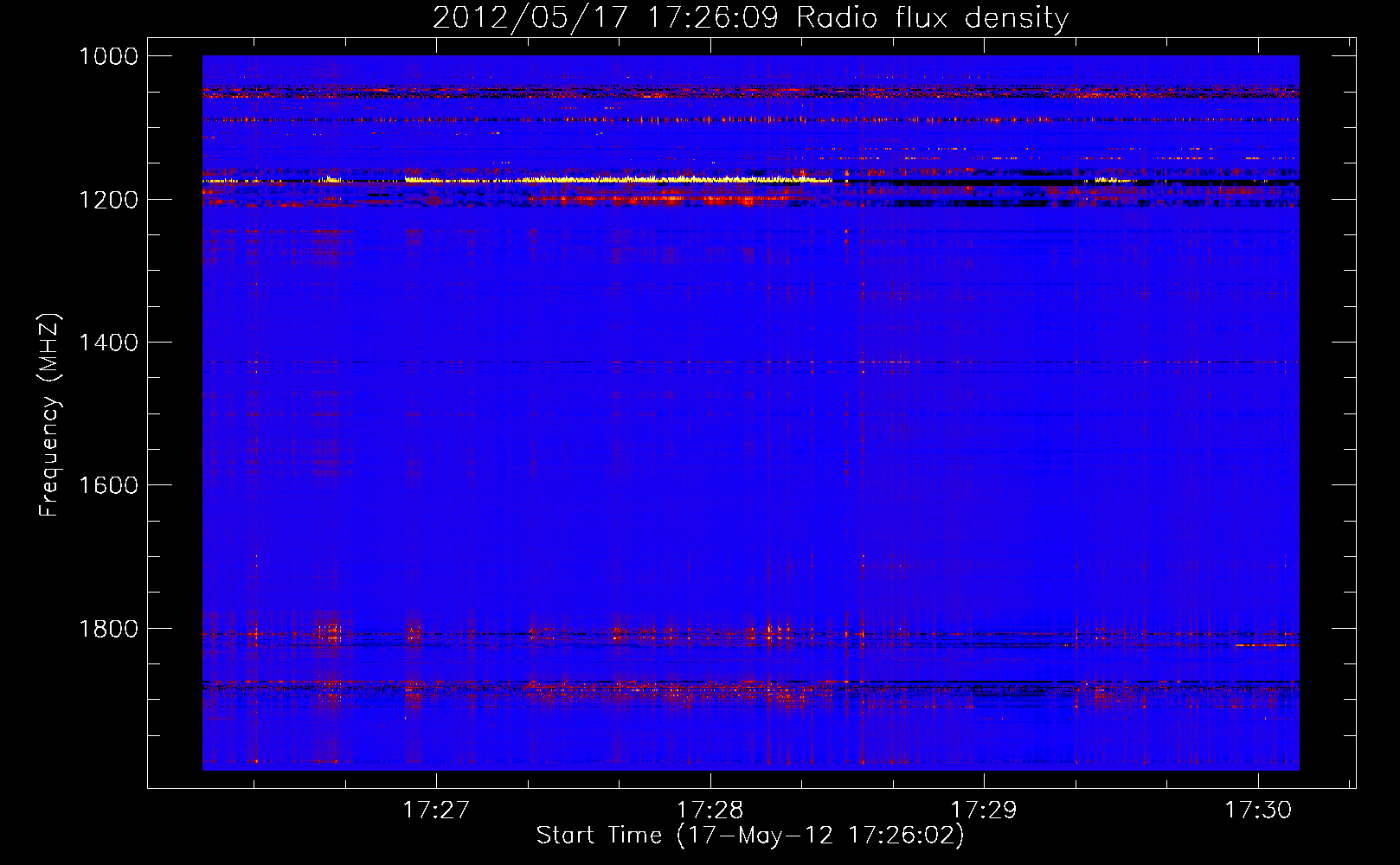The image size is (1400, 865).
Task: Click the plot title '2012/05/17 17:26:09 Radio flux density'
Action: click(751, 17)
